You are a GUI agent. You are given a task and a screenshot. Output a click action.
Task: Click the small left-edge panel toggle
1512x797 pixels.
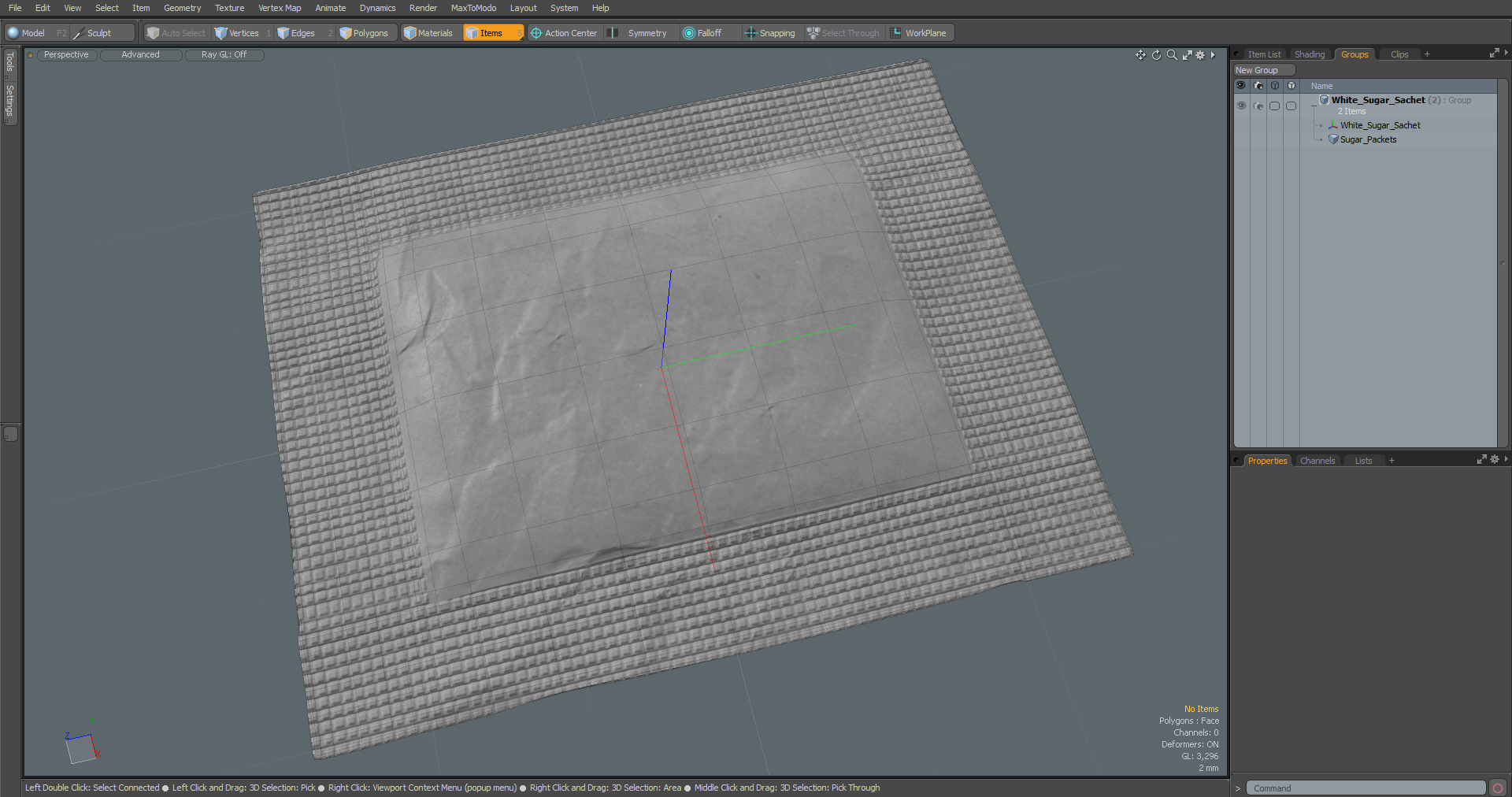9,434
